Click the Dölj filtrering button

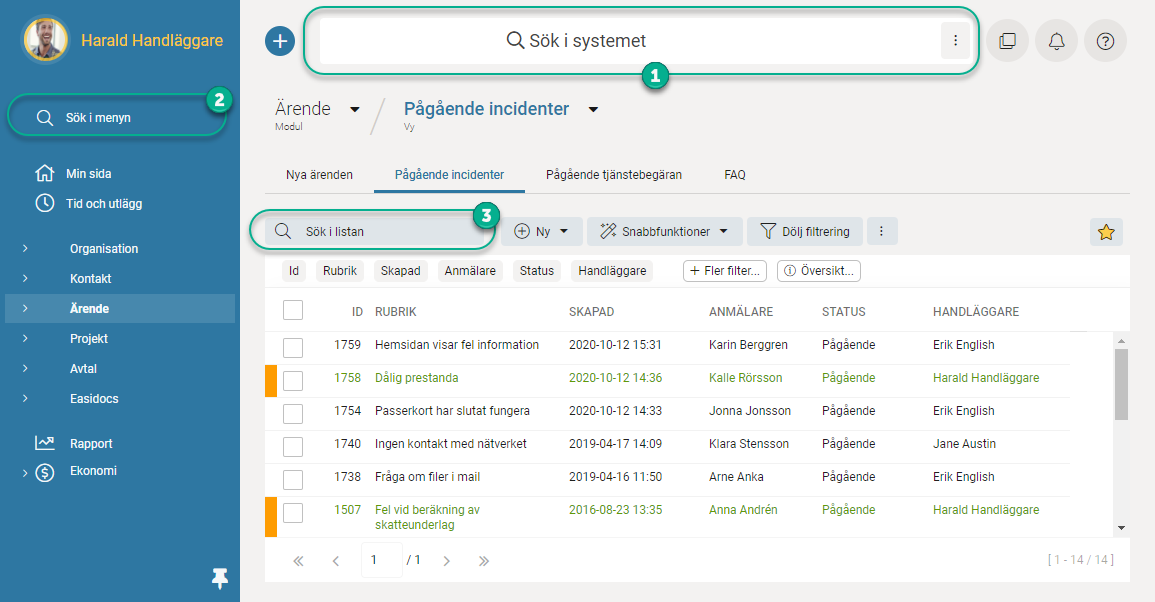[805, 231]
